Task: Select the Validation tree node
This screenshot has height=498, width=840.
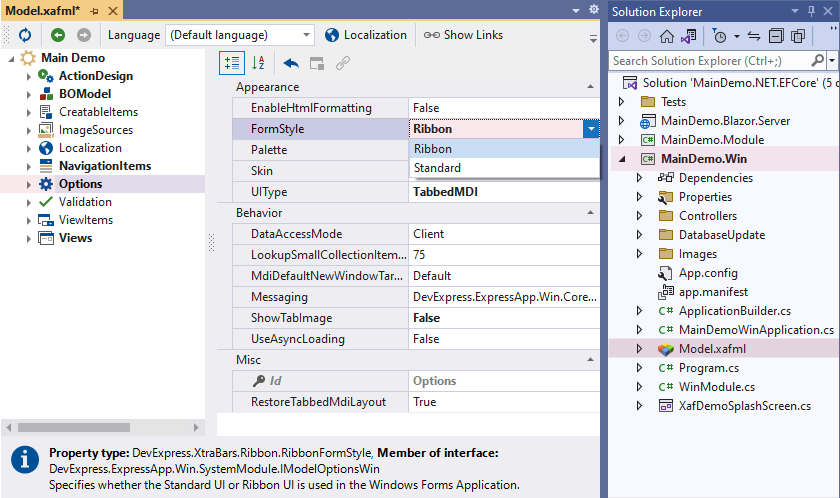Action: click(x=85, y=202)
